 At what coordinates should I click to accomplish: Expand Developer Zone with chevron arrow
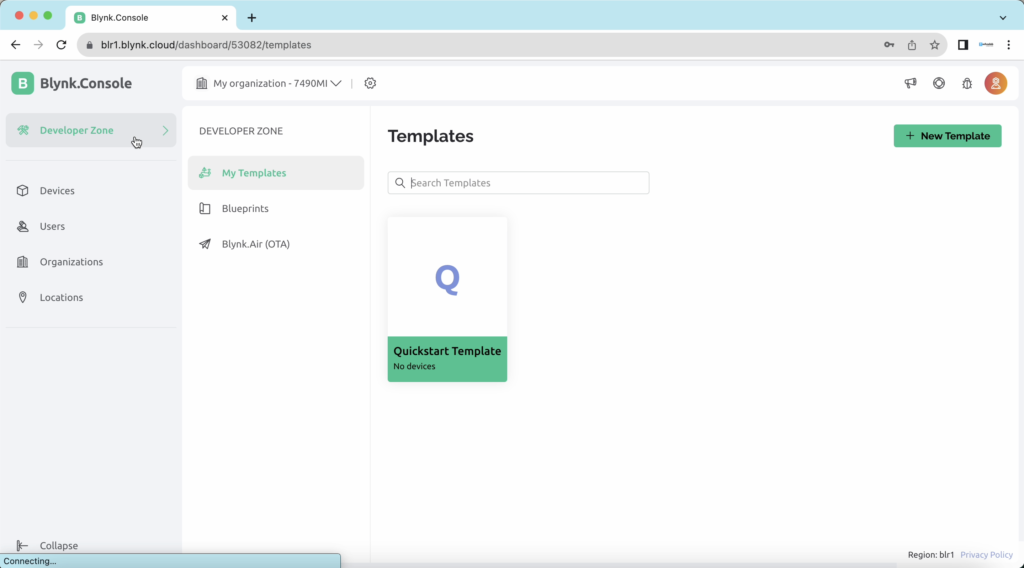(165, 131)
